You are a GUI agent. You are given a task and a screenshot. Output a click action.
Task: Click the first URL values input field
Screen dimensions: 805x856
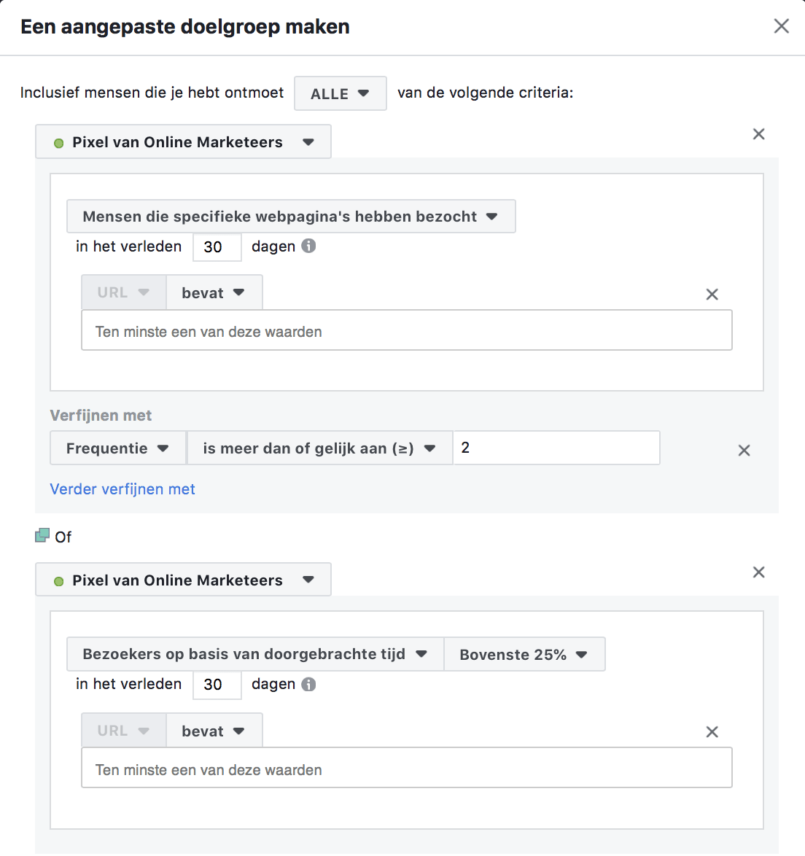[x=406, y=331]
